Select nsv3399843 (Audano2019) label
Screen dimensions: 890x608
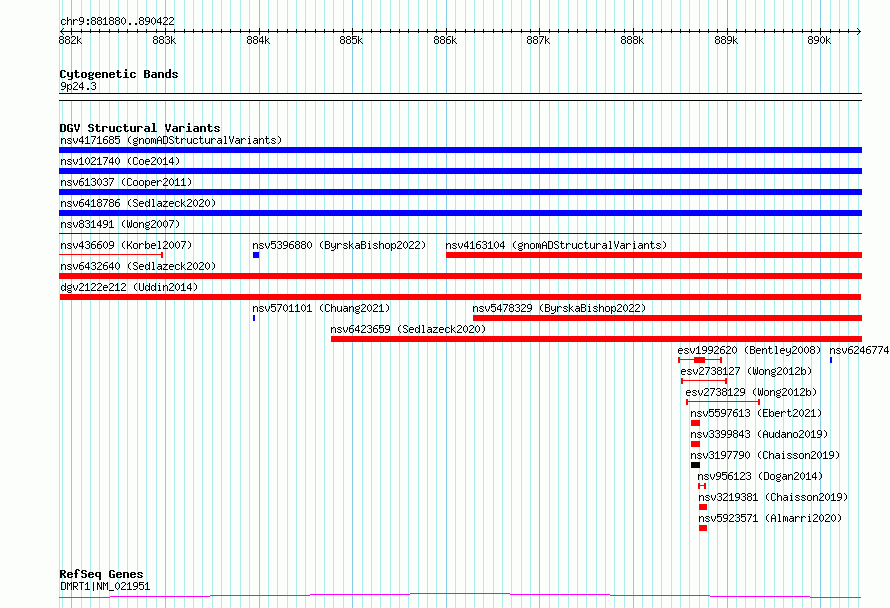pyautogui.click(x=759, y=434)
